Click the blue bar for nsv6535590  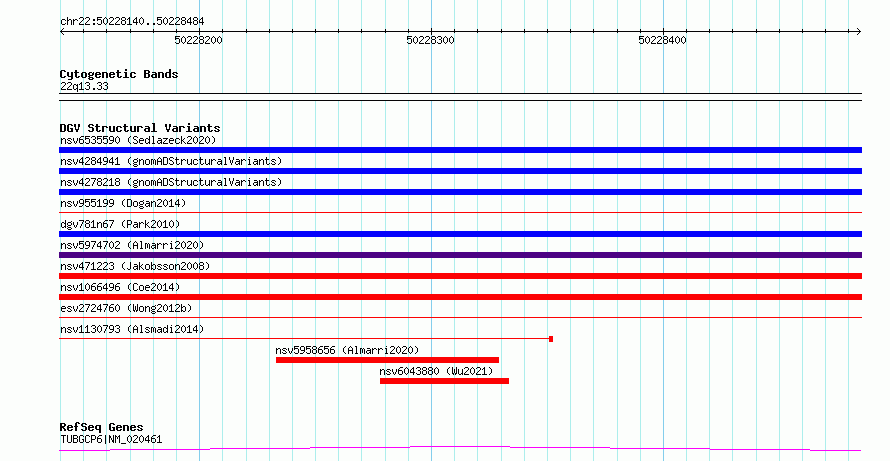(460, 150)
